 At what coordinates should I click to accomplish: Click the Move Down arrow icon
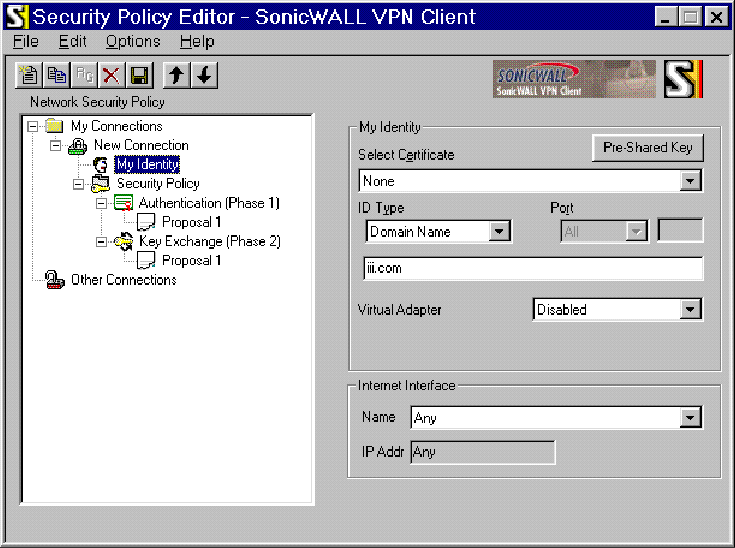tap(204, 75)
